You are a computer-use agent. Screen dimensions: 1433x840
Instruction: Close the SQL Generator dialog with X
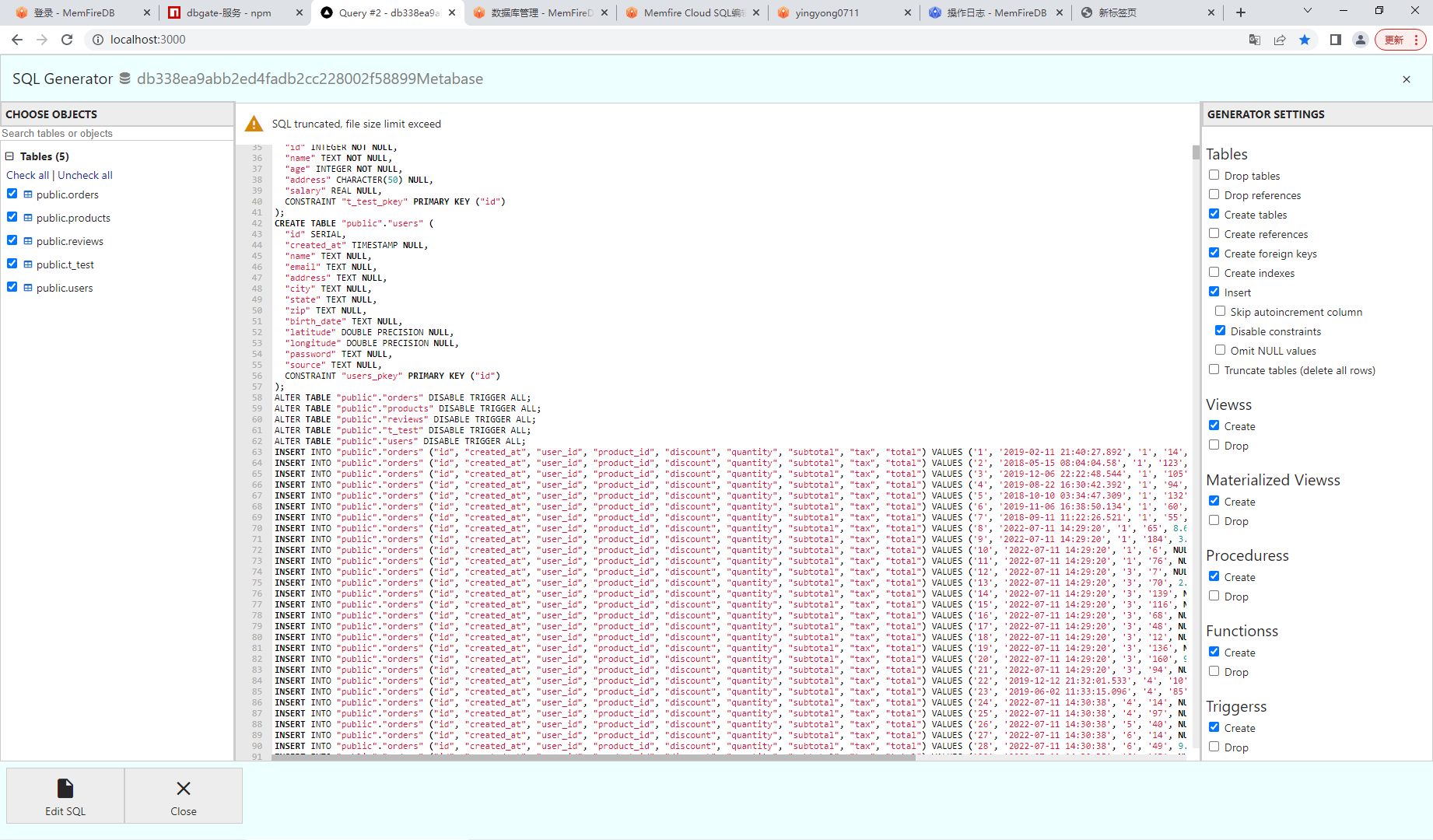pos(1407,79)
